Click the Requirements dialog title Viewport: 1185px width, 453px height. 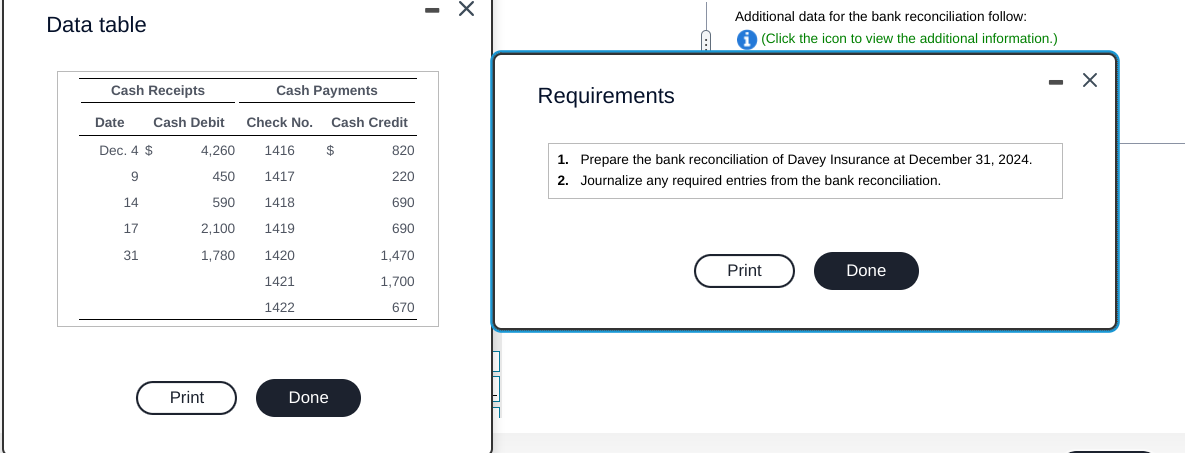(606, 96)
